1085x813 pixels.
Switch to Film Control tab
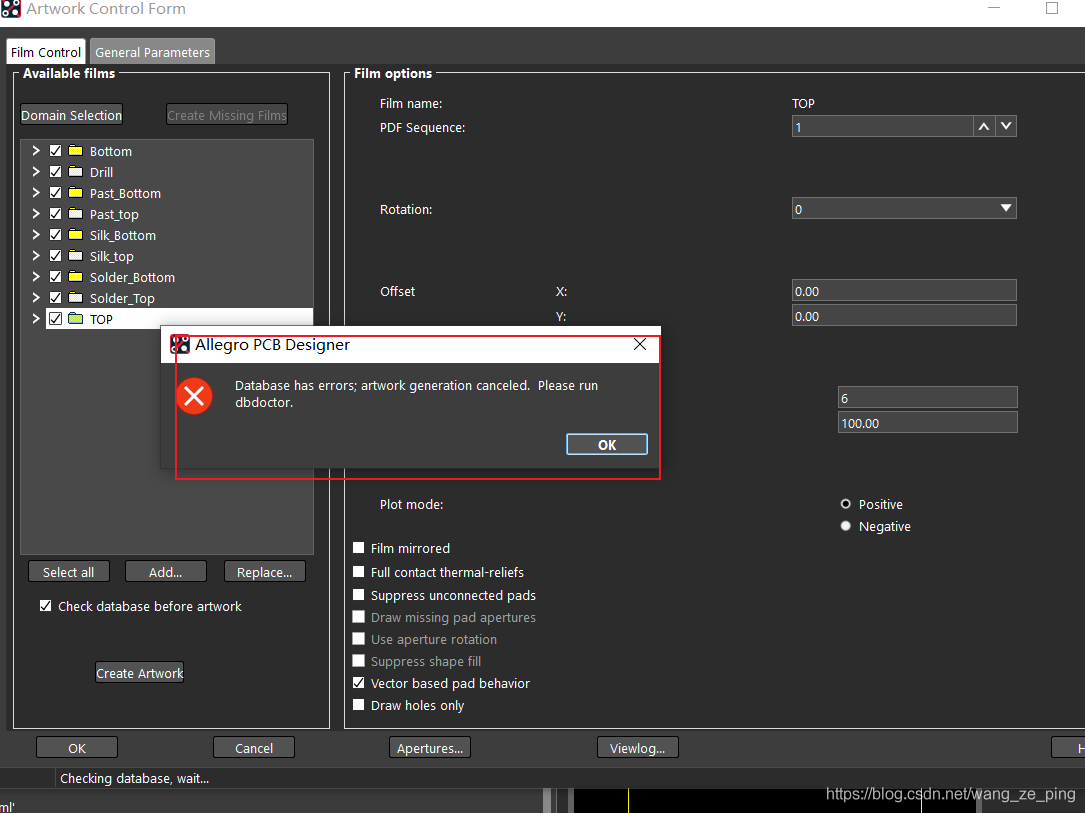coord(46,52)
